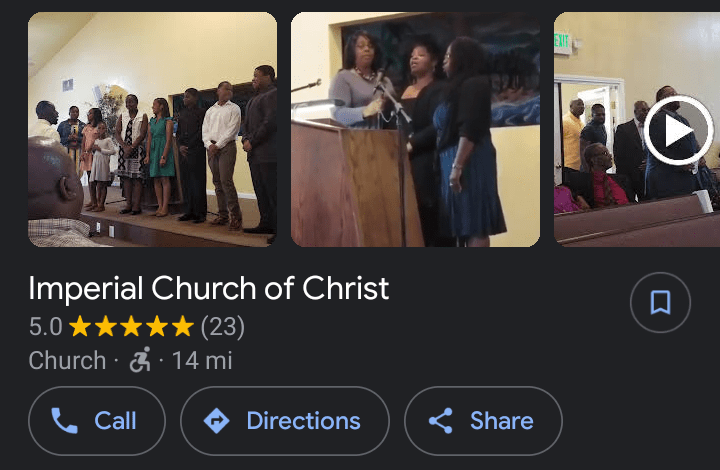The image size is (720, 470).
Task: Open photo of youth group on stage
Action: coord(152,129)
